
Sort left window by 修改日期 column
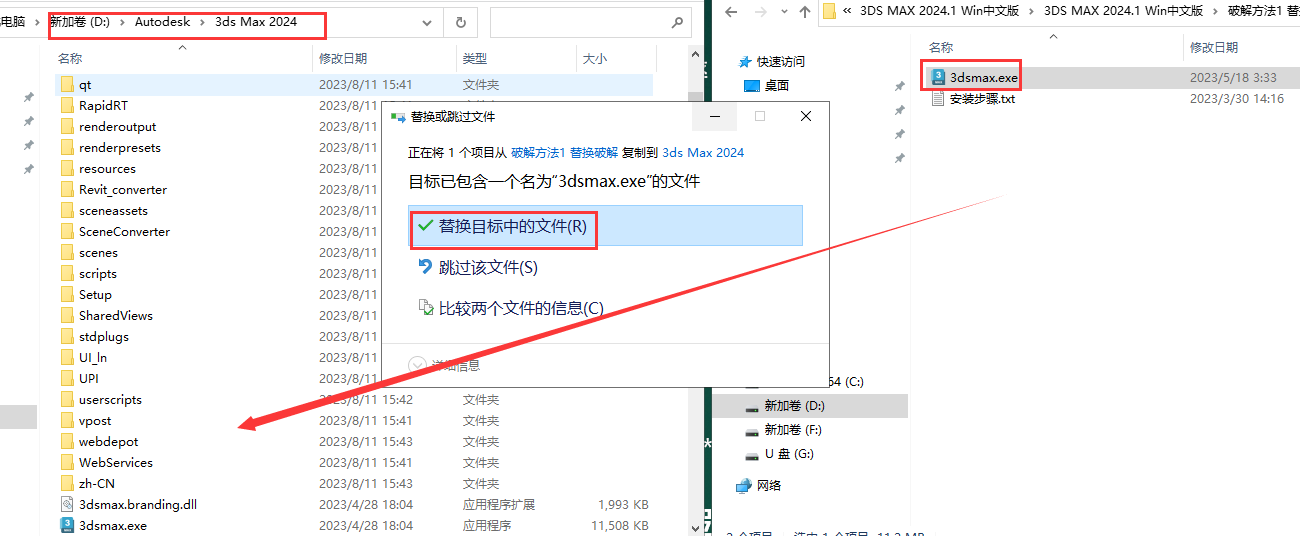pos(343,59)
